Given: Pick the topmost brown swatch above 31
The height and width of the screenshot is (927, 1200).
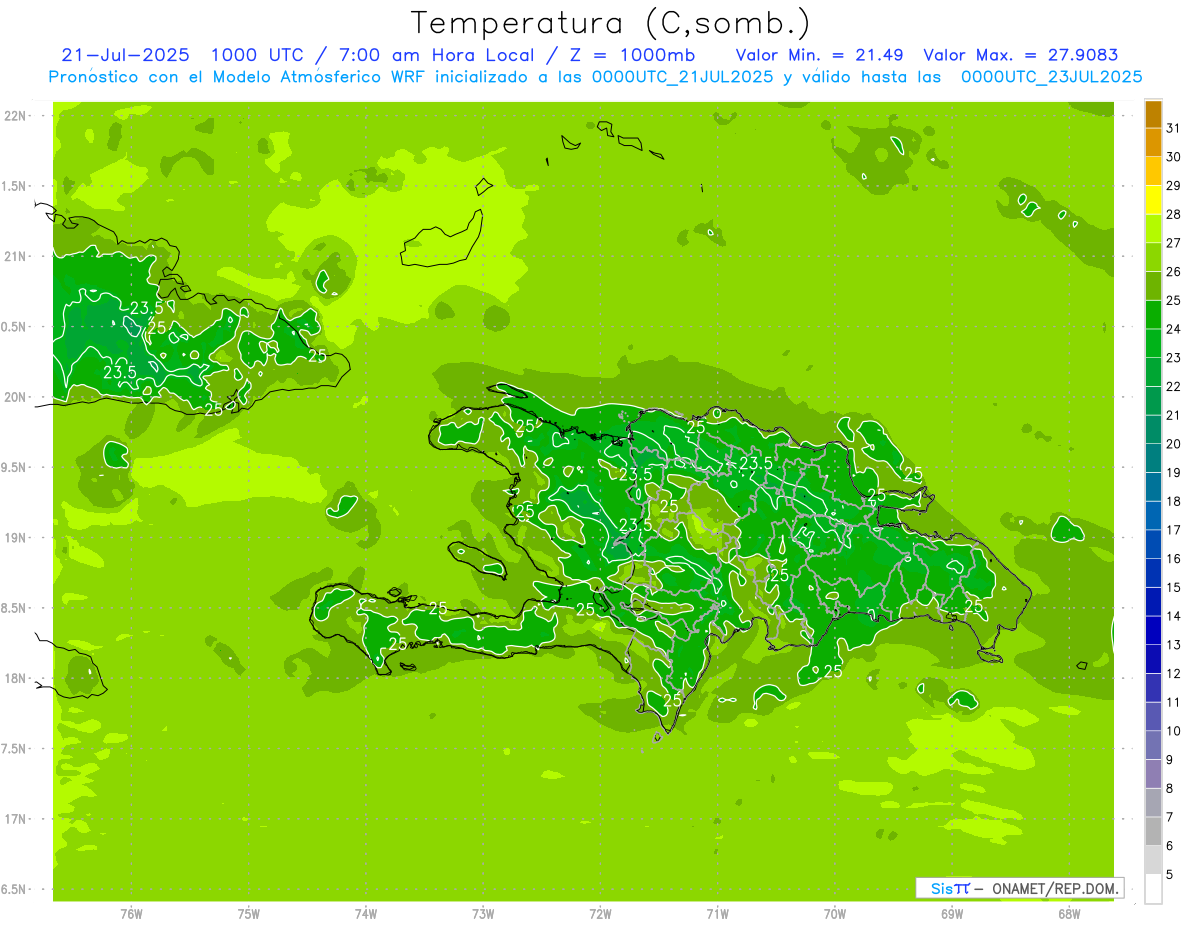Looking at the screenshot, I should (x=1153, y=114).
